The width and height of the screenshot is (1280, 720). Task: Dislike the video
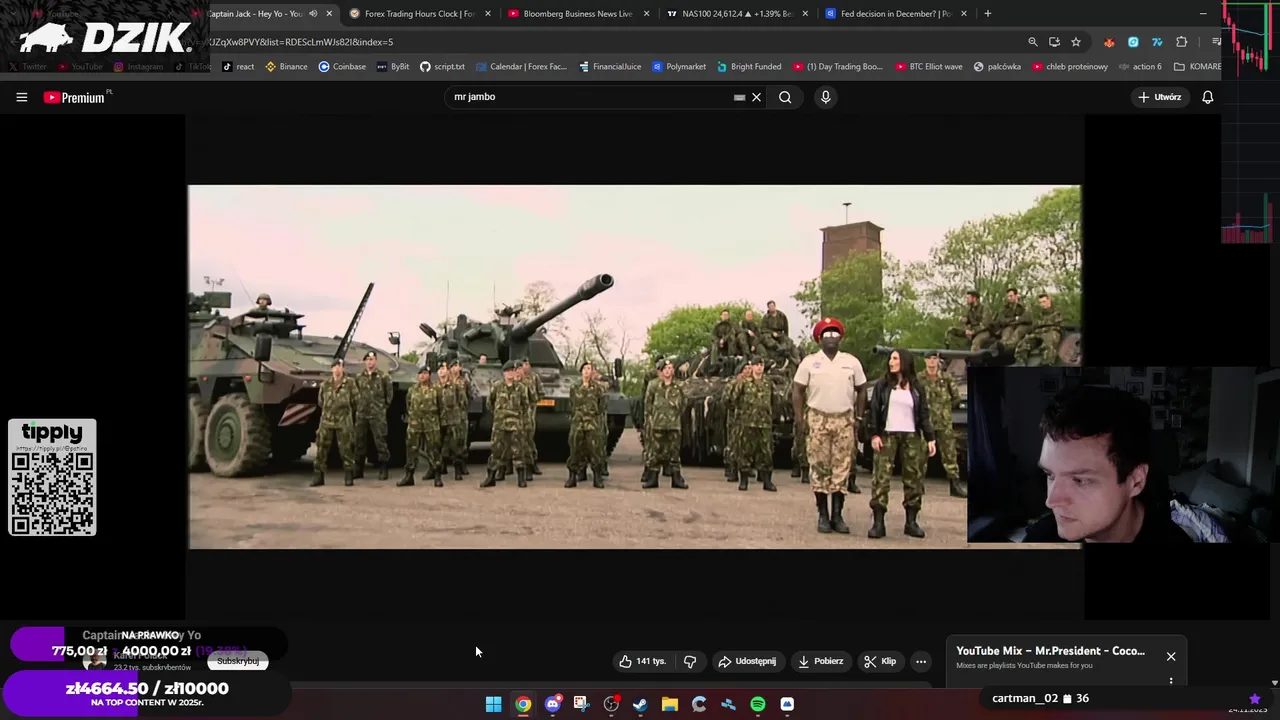(690, 661)
